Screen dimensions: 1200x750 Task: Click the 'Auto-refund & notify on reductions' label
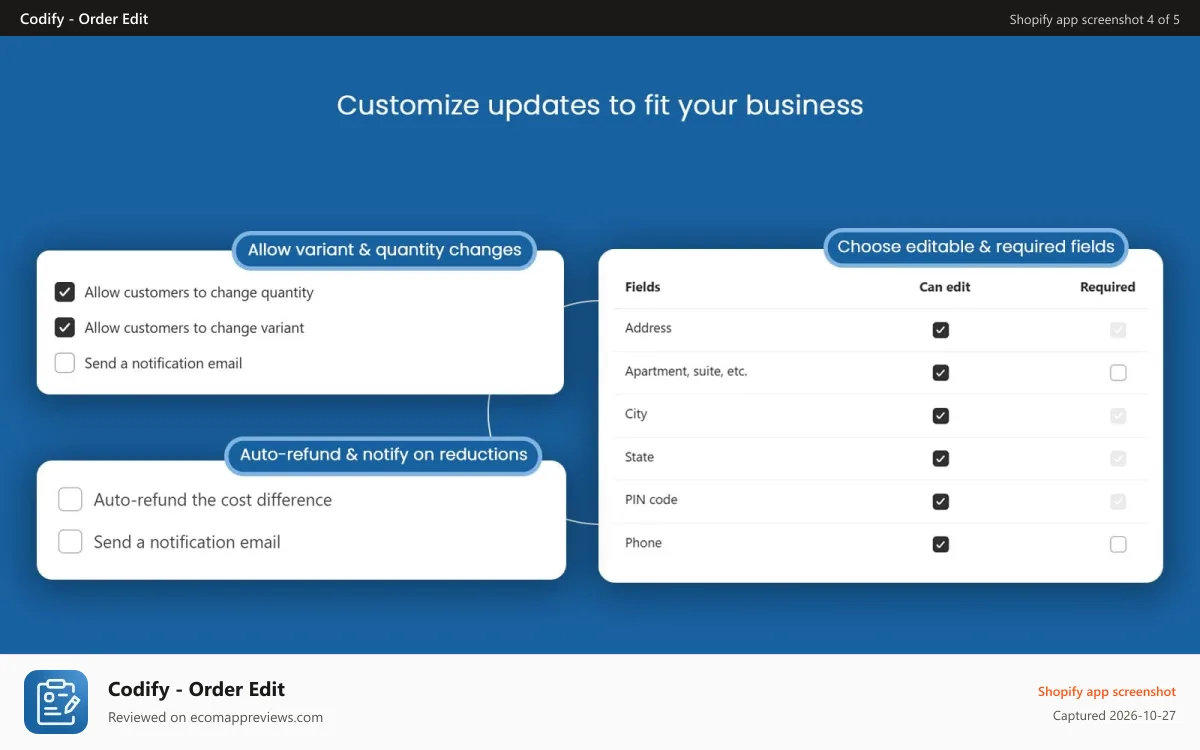click(x=383, y=454)
